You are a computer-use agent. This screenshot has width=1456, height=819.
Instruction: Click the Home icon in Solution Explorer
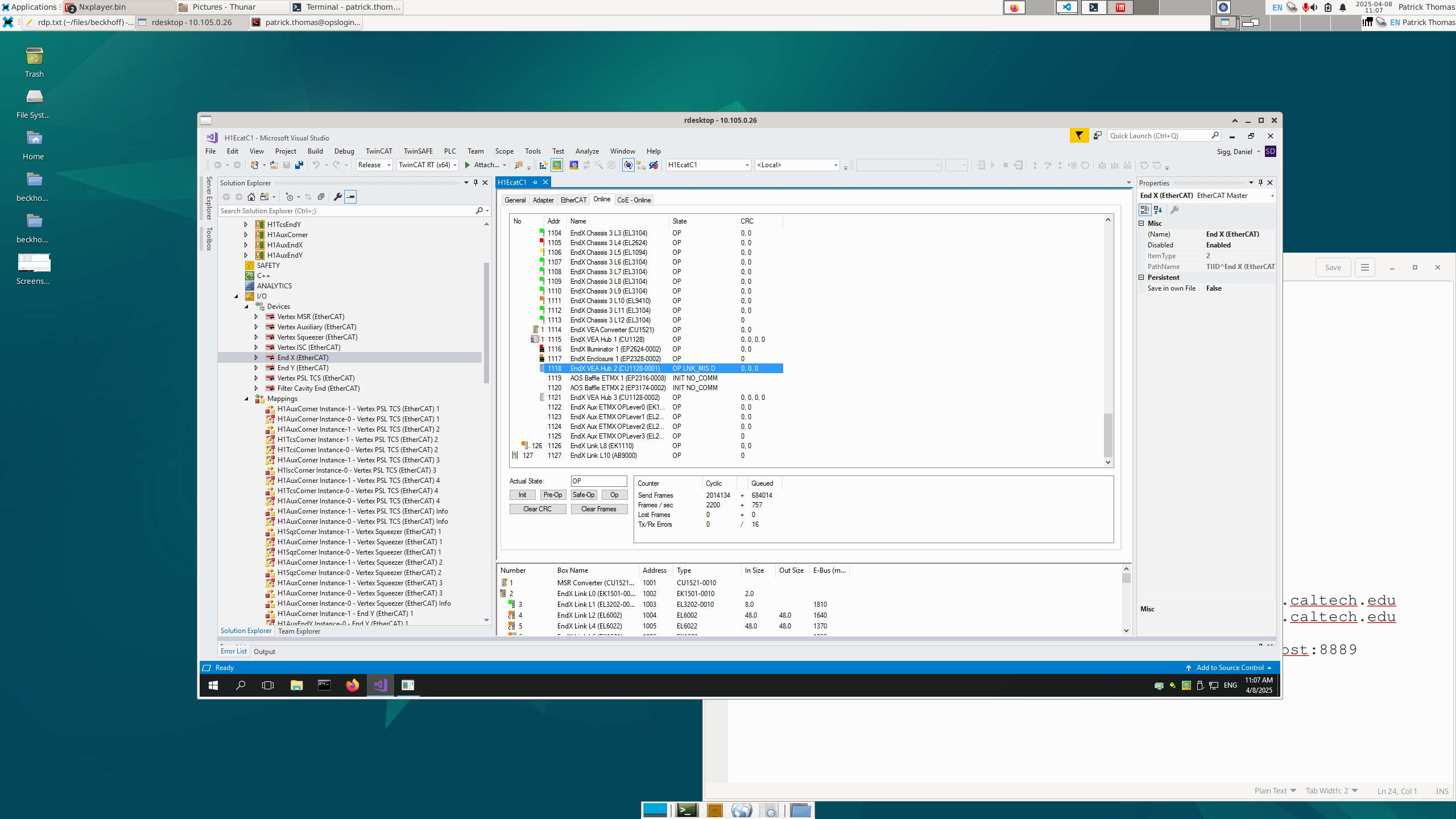[251, 197]
